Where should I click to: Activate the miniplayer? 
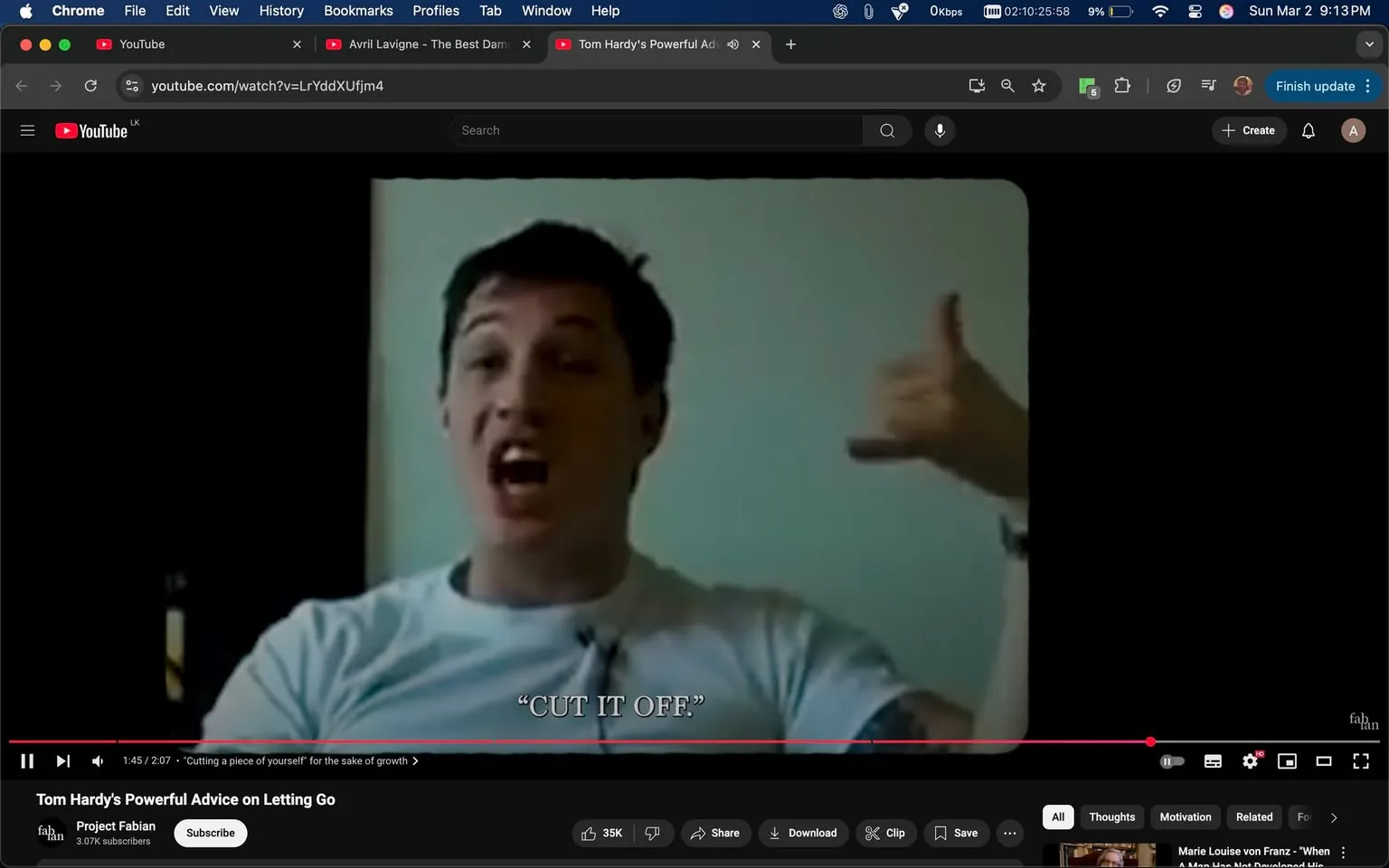click(1287, 760)
